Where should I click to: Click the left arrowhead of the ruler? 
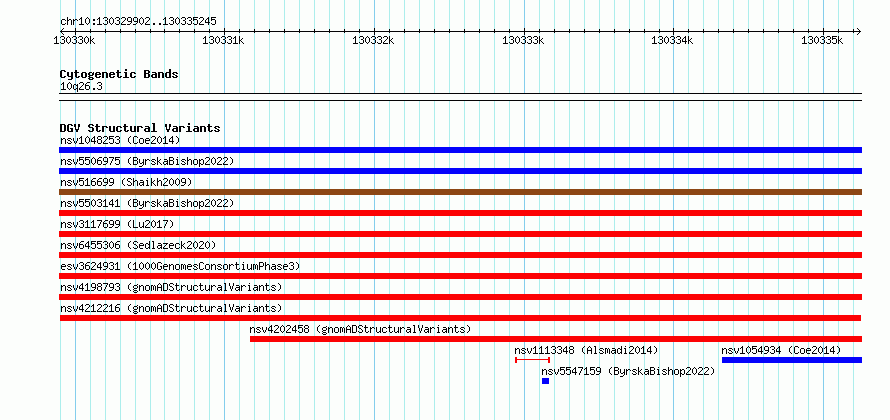click(63, 31)
